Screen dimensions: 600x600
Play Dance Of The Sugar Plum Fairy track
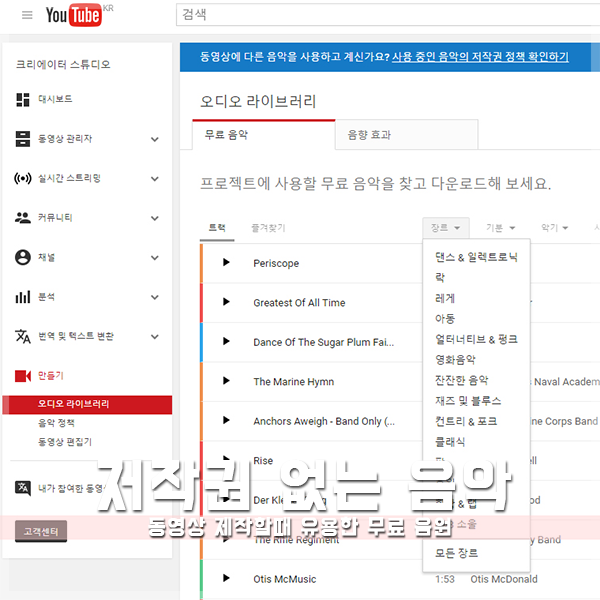[226, 341]
